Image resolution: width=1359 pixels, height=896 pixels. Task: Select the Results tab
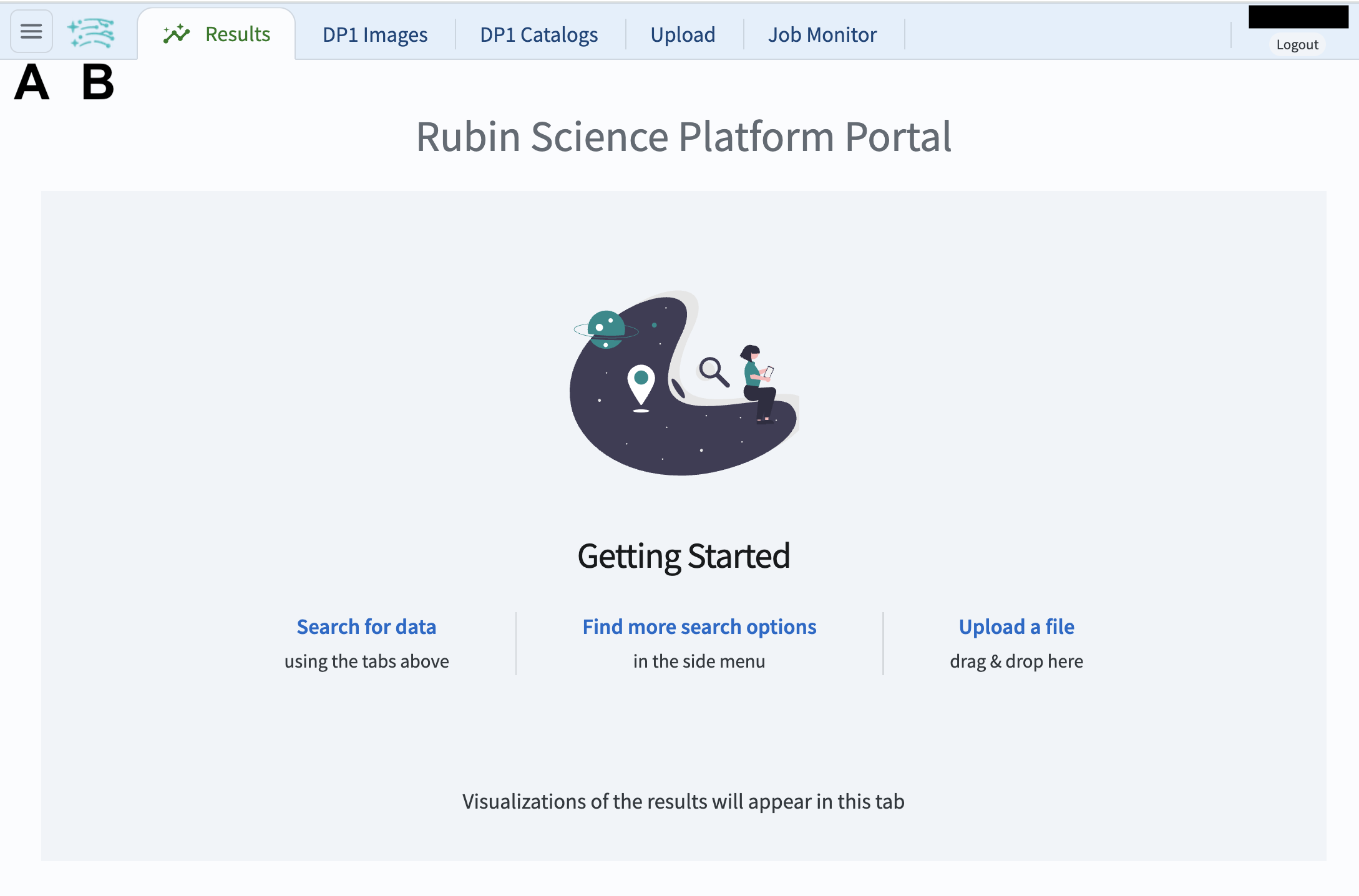point(237,34)
